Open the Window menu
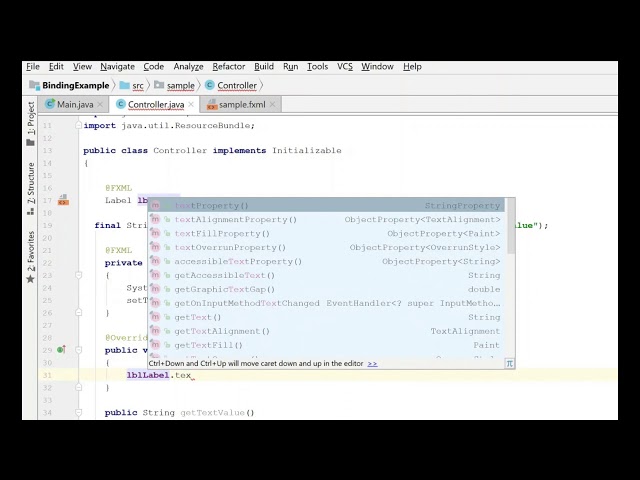Viewport: 640px width, 480px height. coord(377,67)
